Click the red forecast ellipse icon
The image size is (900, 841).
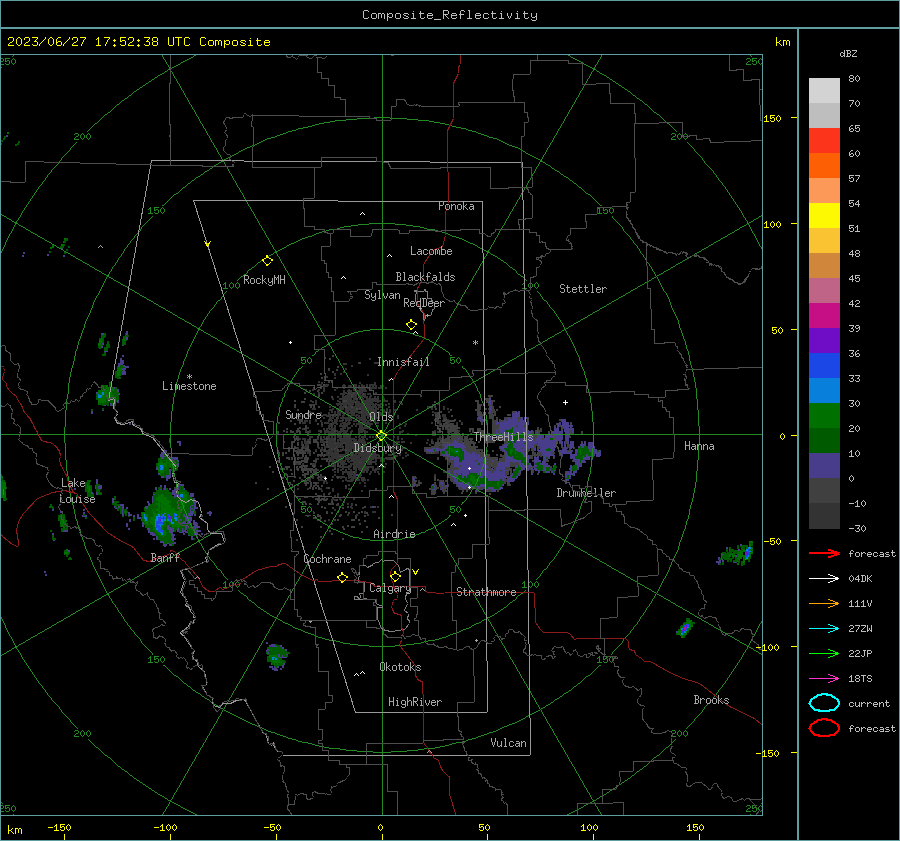(x=824, y=728)
